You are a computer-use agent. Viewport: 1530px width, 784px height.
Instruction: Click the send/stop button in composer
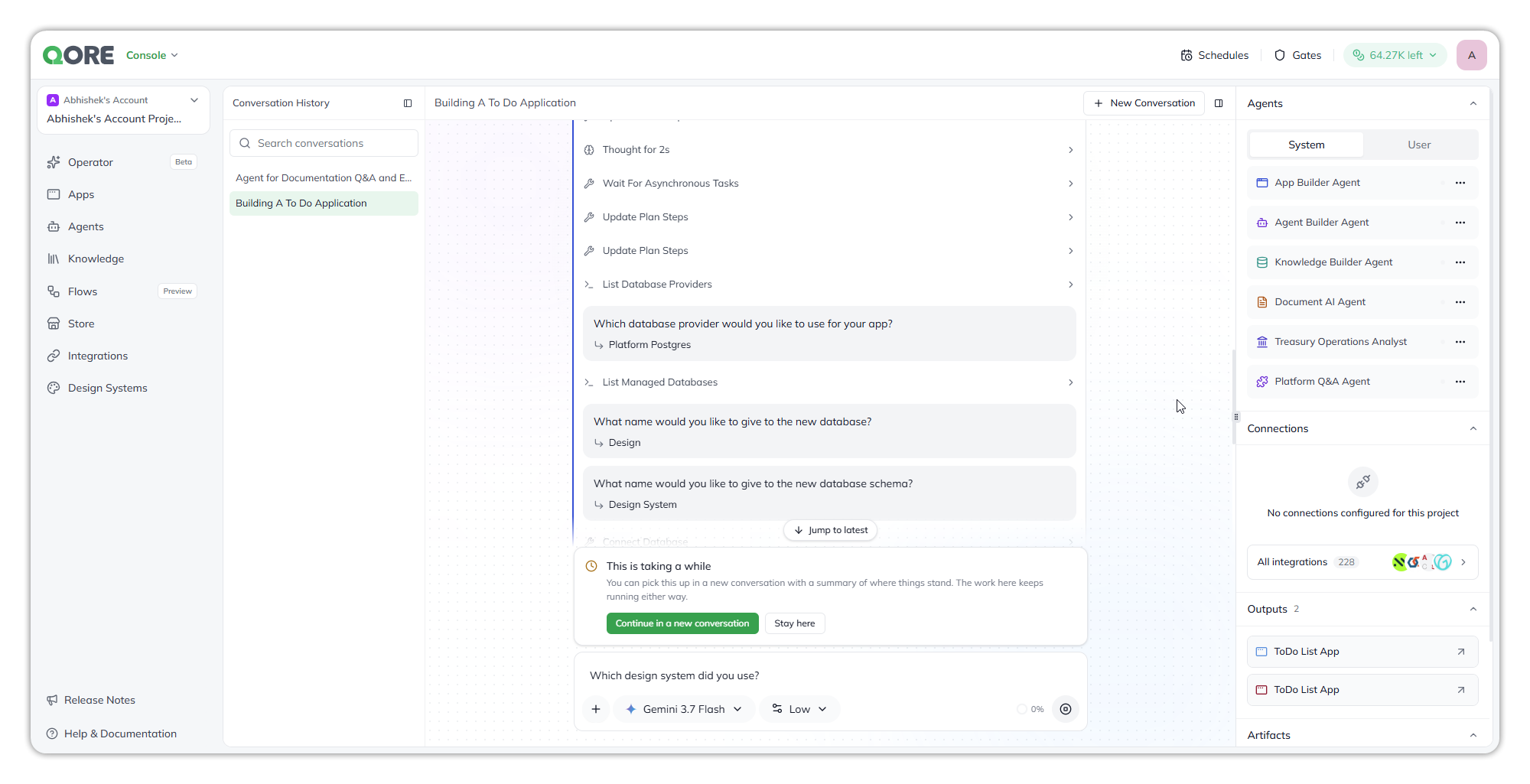click(1066, 709)
